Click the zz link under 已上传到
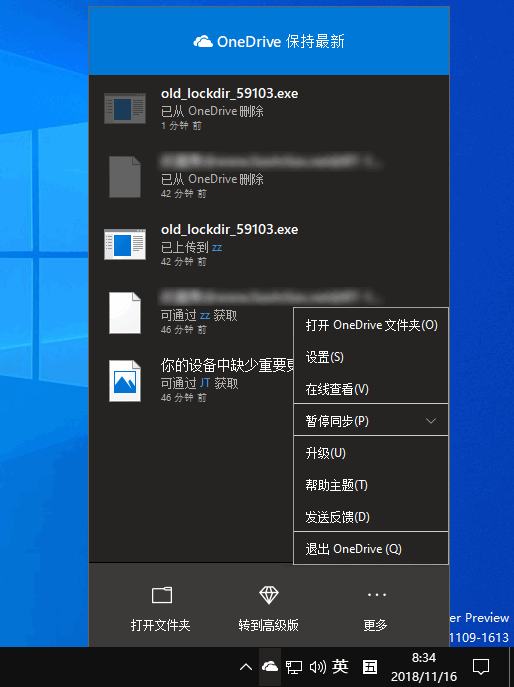 click(217, 248)
